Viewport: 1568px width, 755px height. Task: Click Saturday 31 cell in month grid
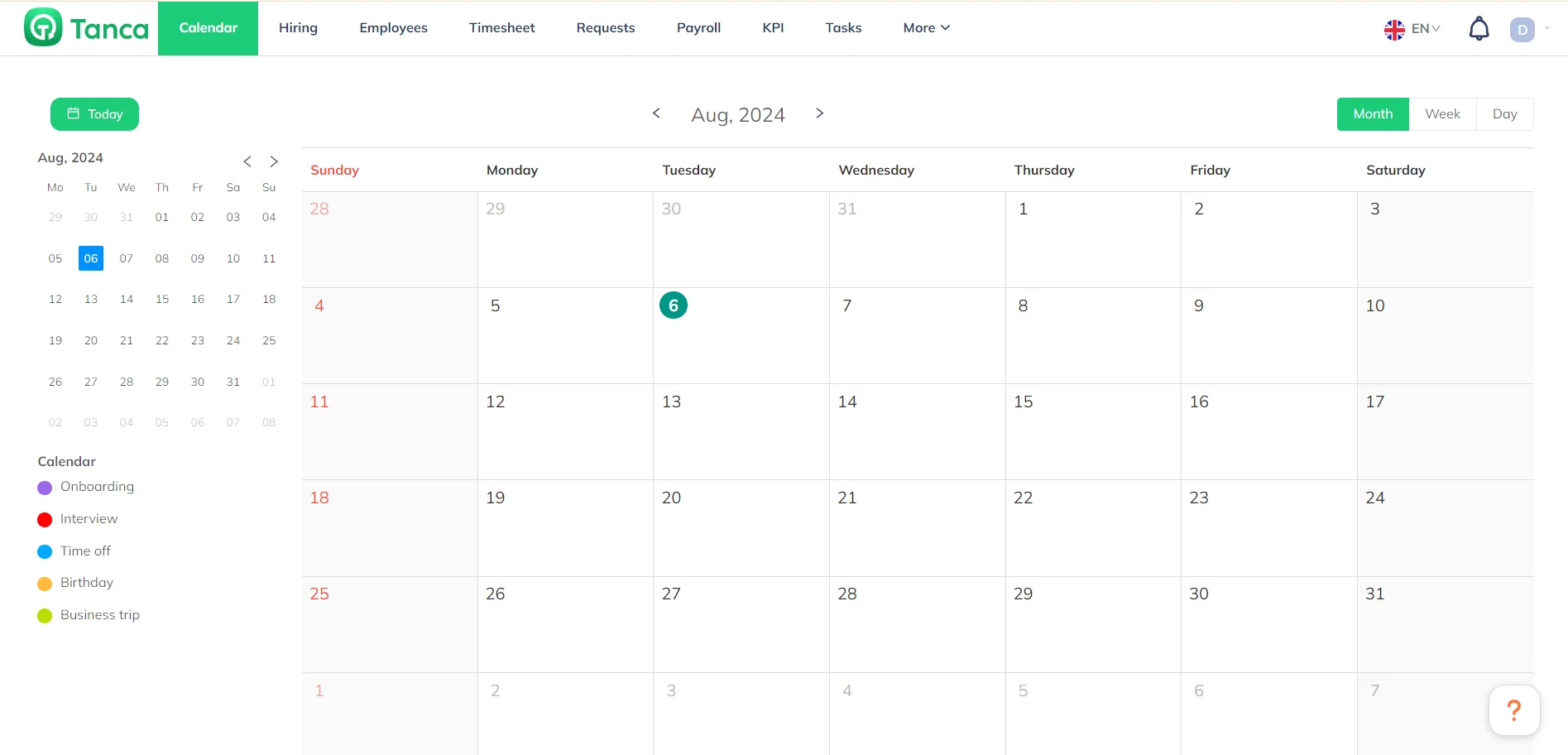pyautogui.click(x=1446, y=624)
